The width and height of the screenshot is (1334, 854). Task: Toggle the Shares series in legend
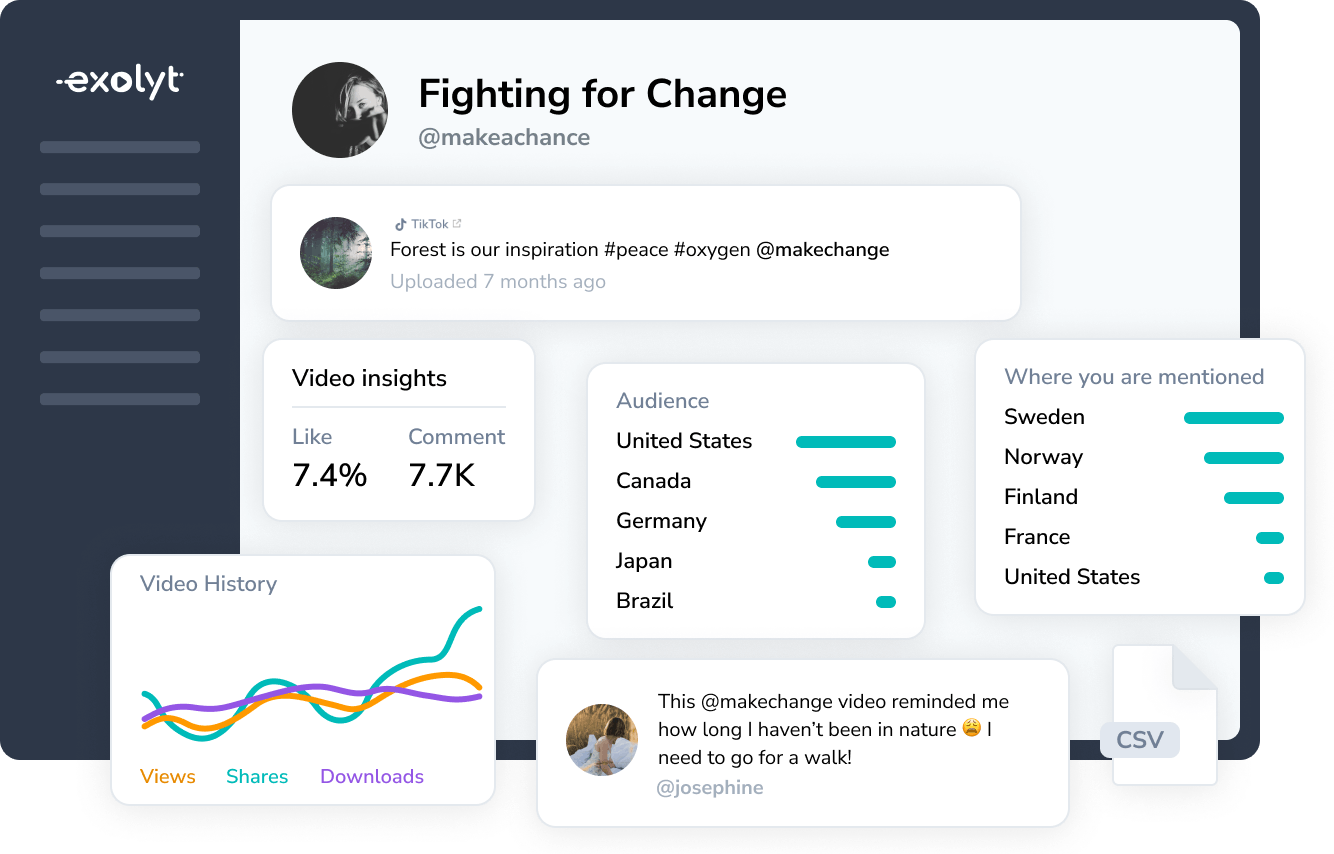(257, 777)
